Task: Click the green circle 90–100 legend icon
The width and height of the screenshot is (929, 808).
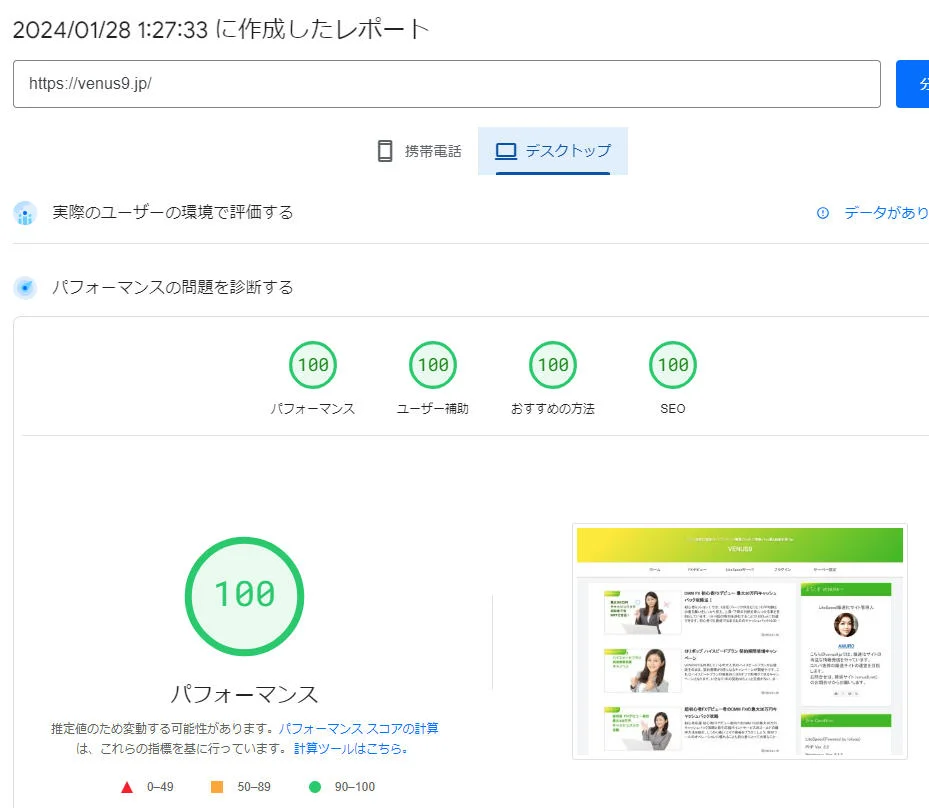Action: click(x=315, y=787)
